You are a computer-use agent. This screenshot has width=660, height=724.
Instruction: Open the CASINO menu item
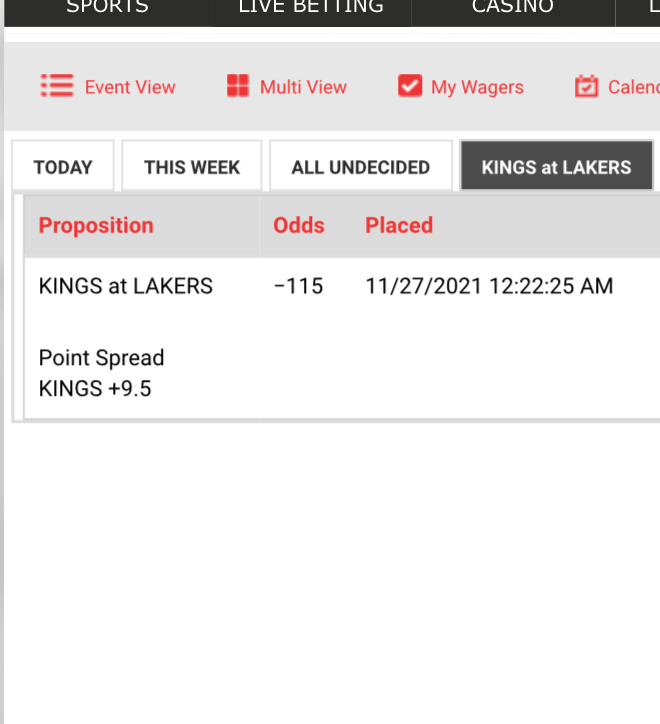(x=513, y=8)
